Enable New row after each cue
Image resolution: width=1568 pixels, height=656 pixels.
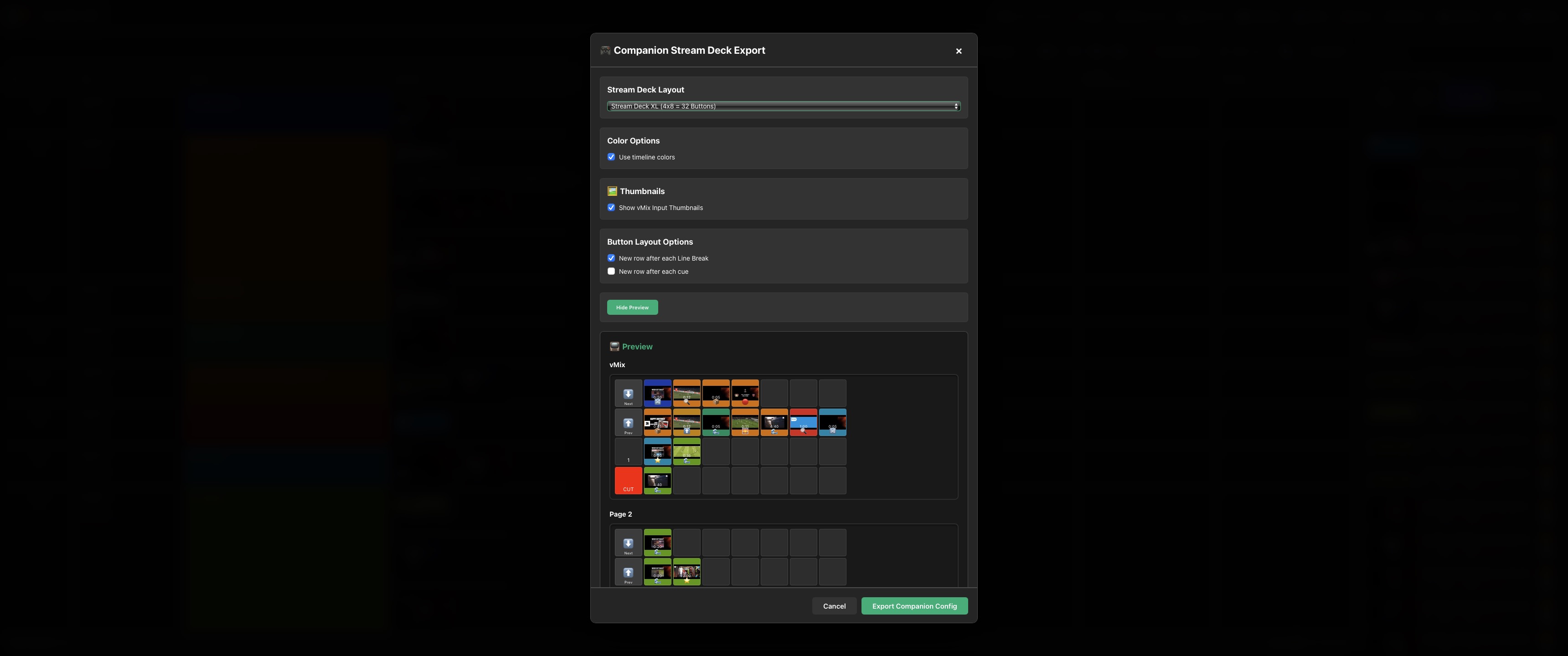coord(611,271)
